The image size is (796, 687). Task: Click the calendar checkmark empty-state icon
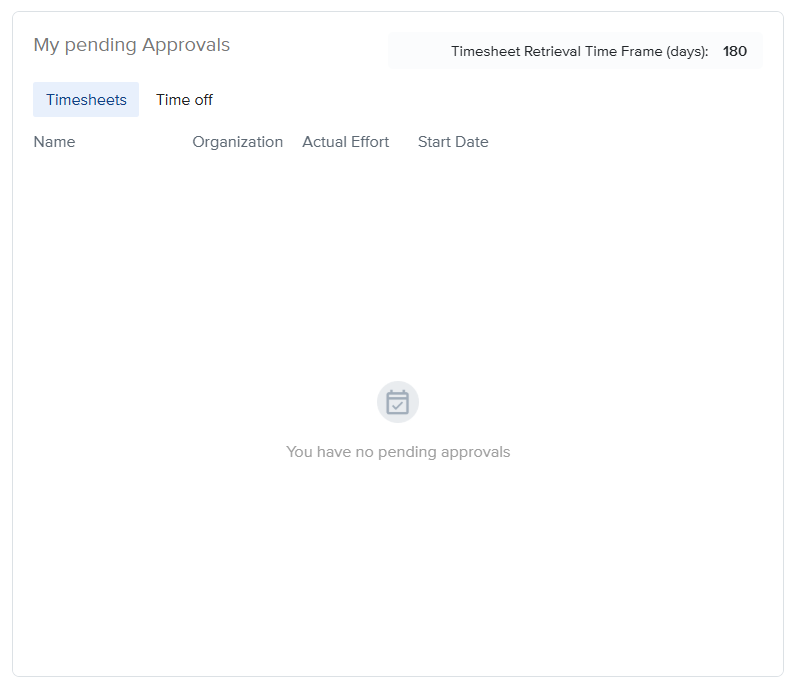coord(398,402)
